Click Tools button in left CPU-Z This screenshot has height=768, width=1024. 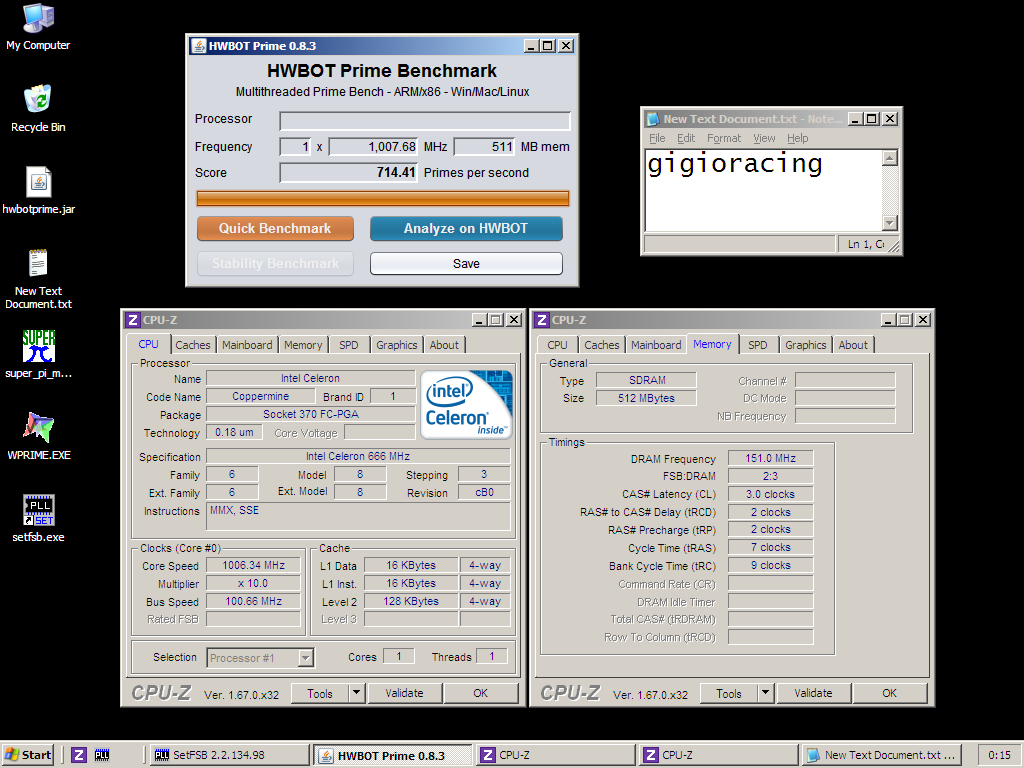pos(319,694)
